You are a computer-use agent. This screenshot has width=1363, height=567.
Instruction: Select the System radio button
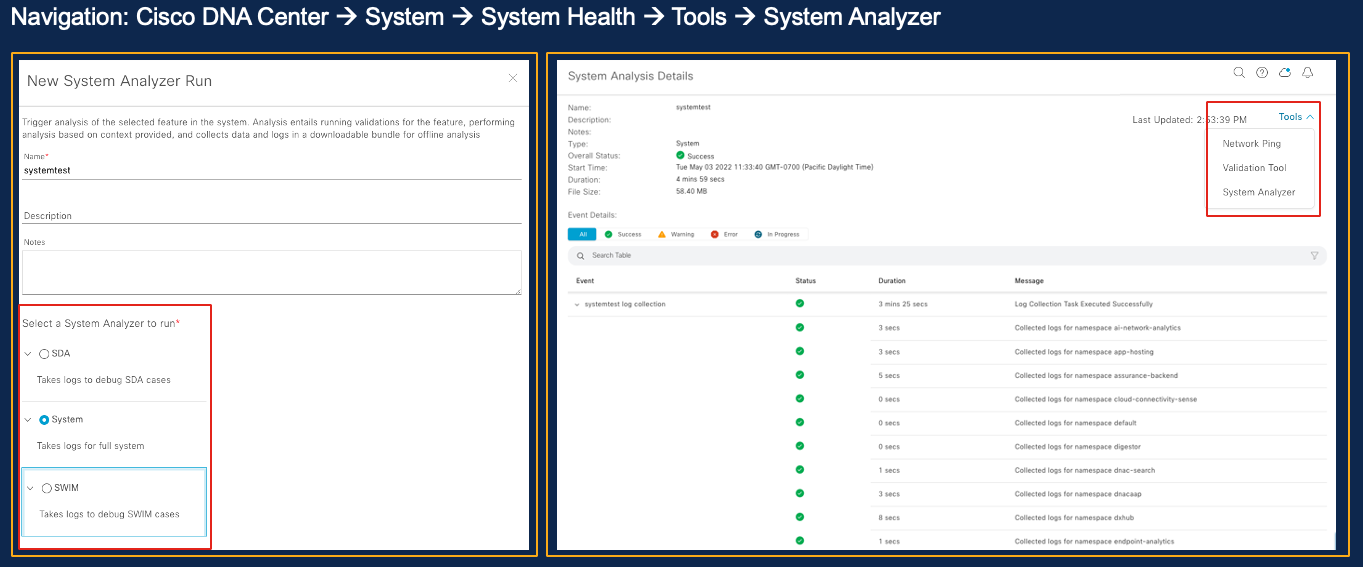tap(44, 420)
